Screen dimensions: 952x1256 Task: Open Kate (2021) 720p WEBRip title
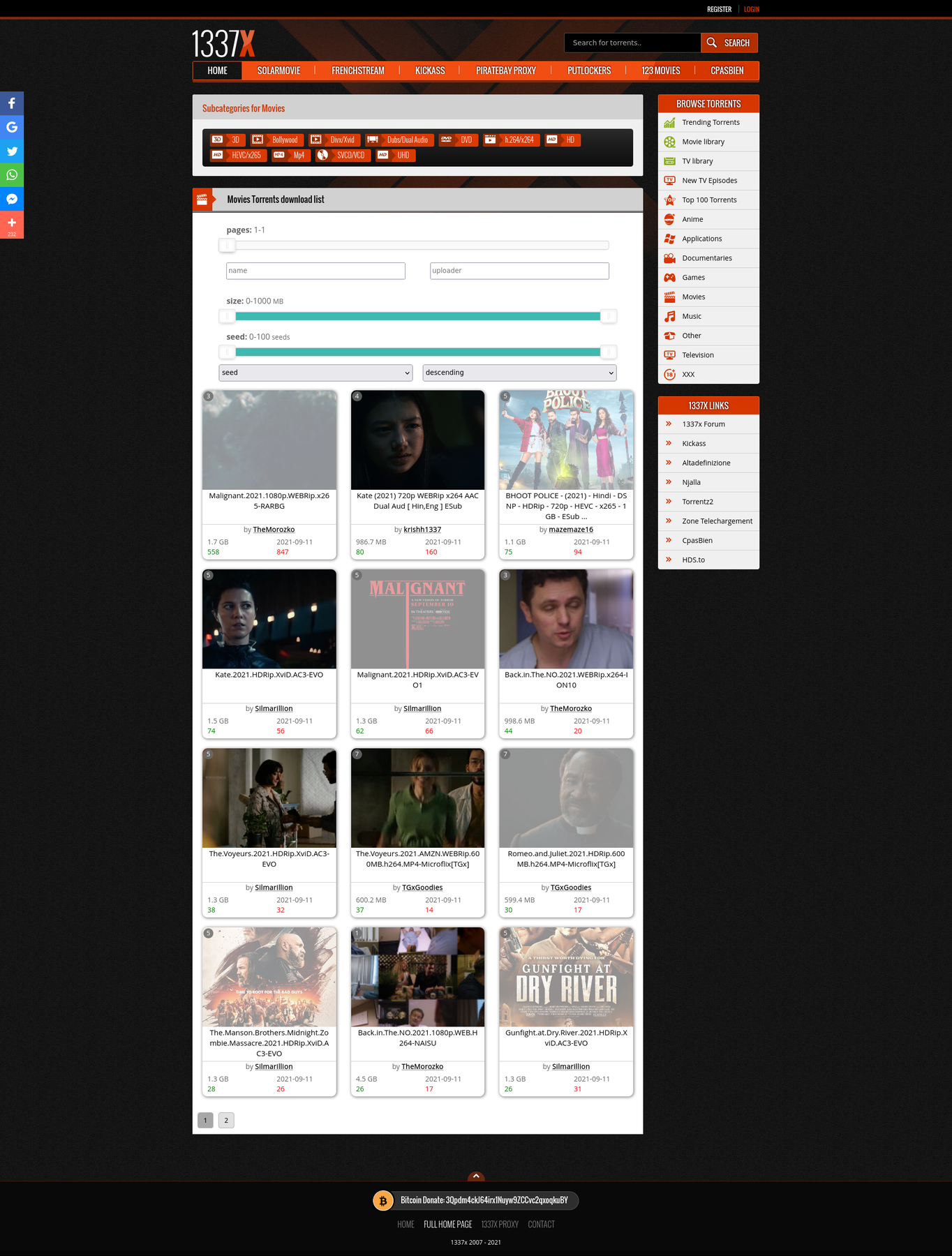click(x=417, y=501)
